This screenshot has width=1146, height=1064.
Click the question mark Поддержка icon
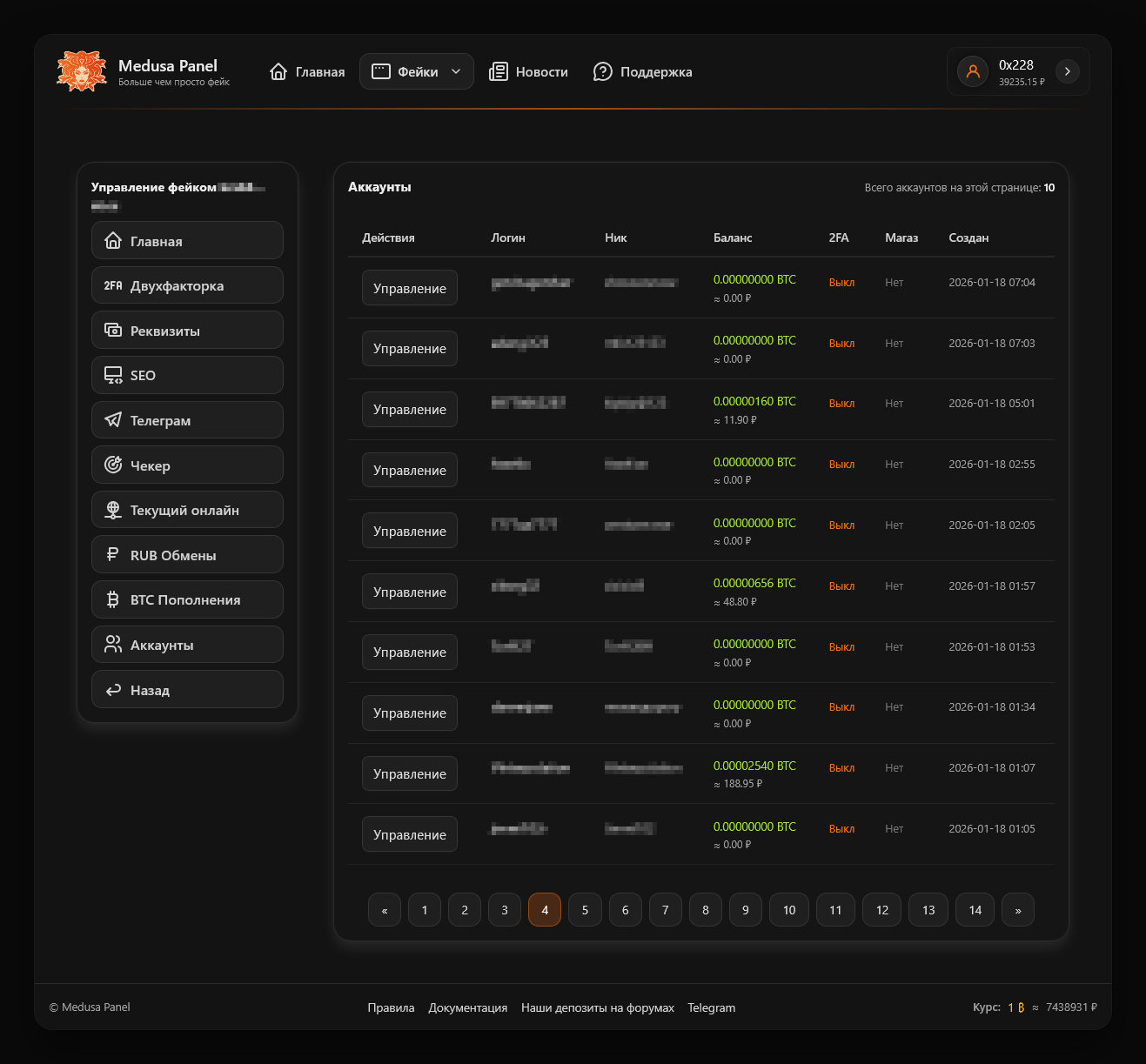pos(602,71)
